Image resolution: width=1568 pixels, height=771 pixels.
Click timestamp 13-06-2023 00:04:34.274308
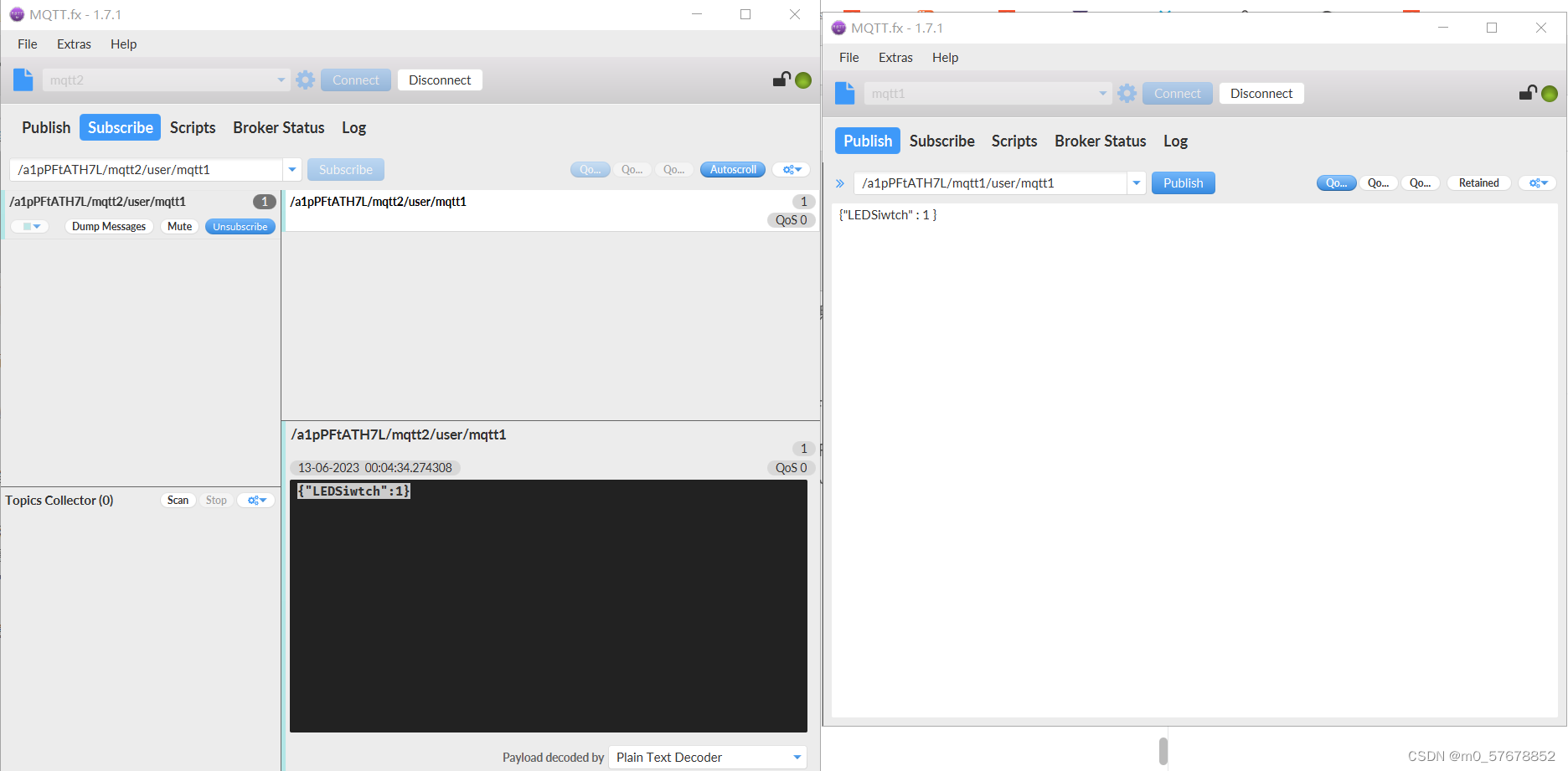coord(374,468)
